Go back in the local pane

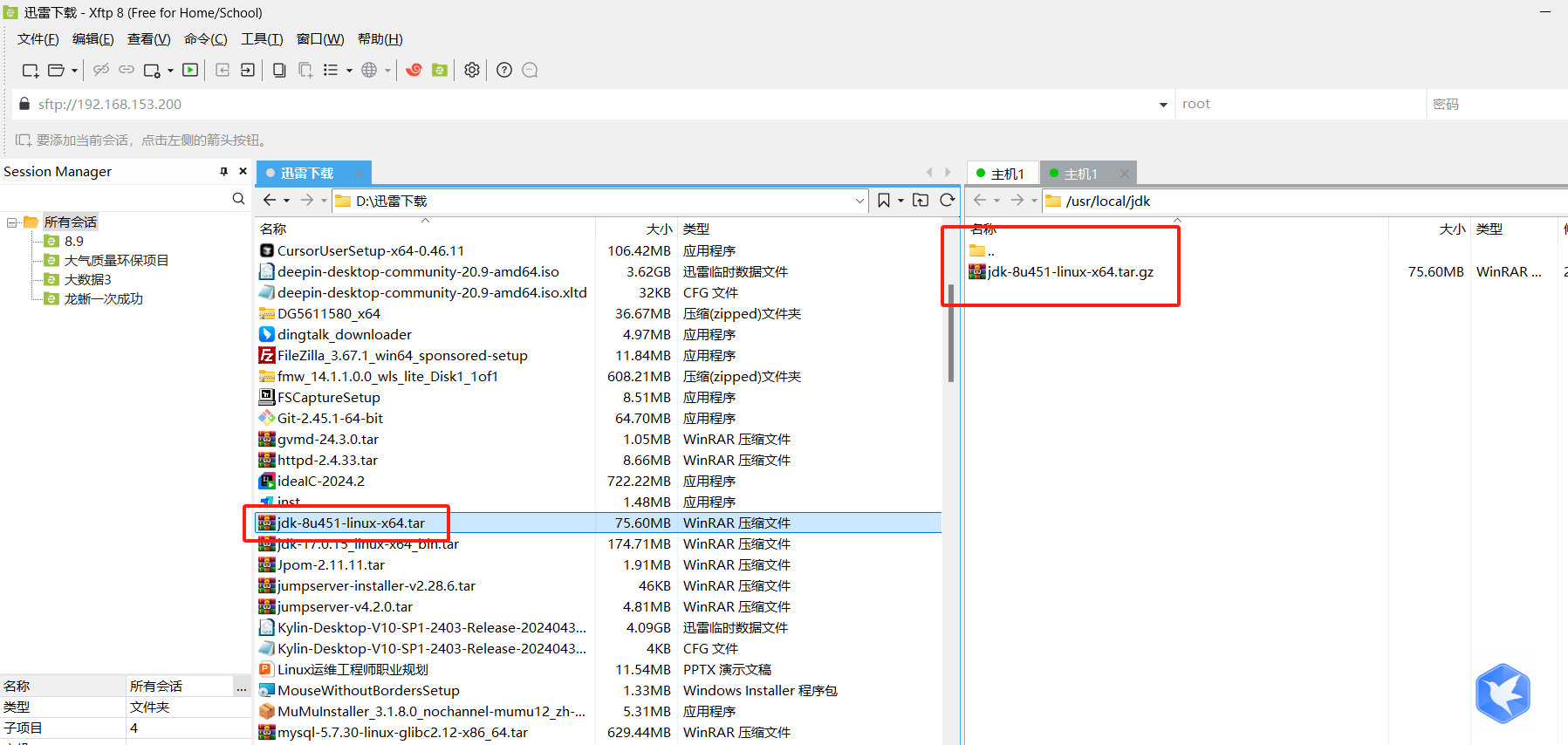[270, 201]
